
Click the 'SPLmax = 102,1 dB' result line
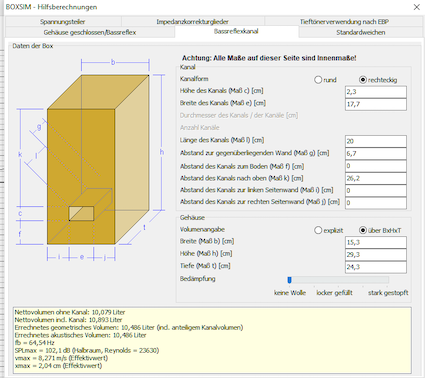(87, 350)
